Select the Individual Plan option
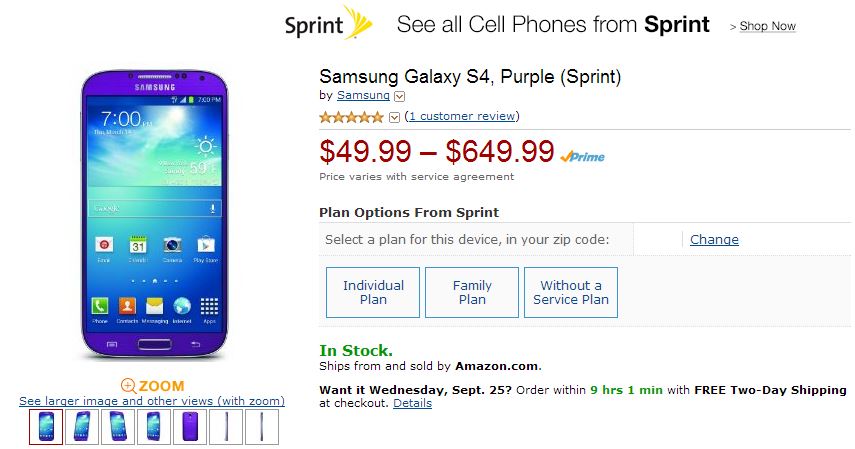Image resolution: width=855 pixels, height=449 pixels. pos(373,292)
